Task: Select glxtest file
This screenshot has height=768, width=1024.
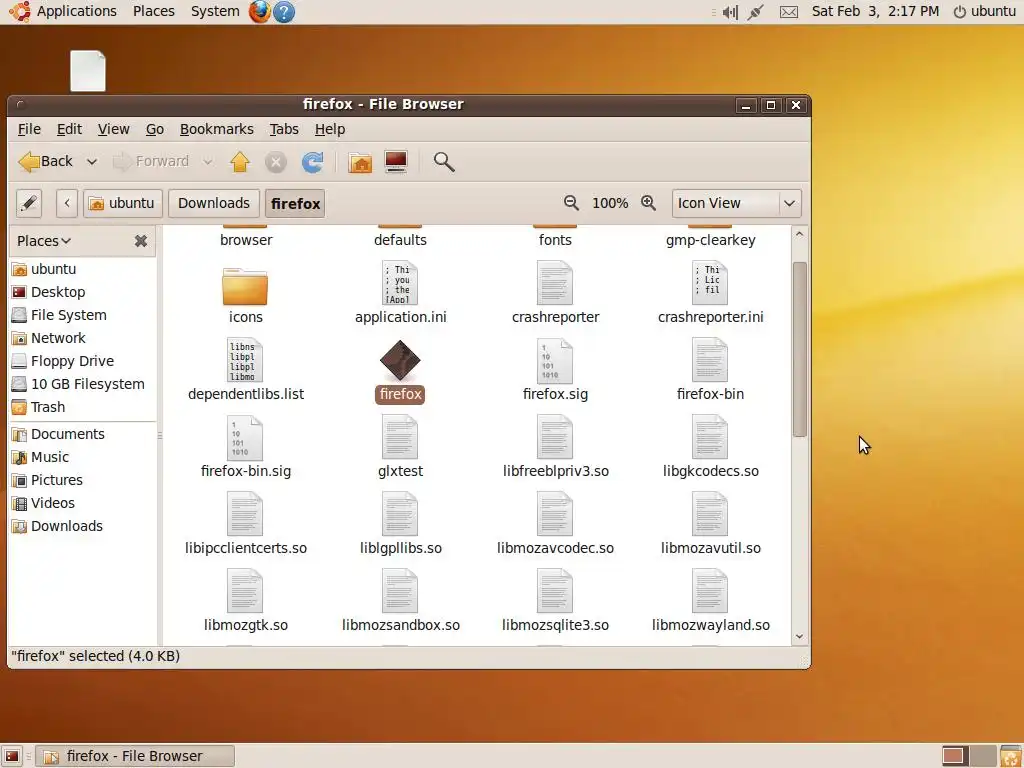Action: (400, 447)
